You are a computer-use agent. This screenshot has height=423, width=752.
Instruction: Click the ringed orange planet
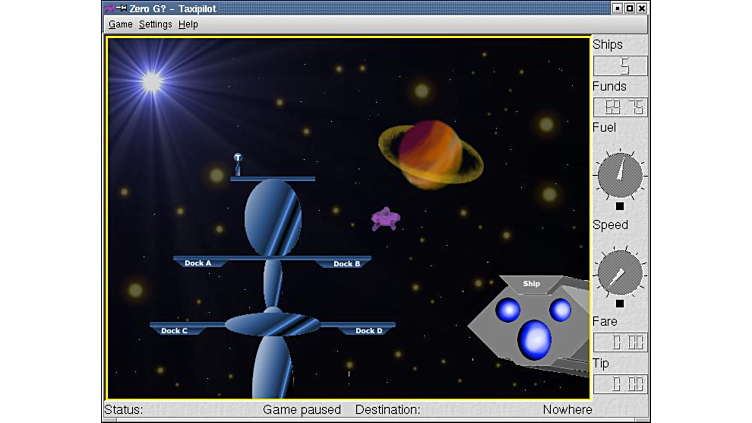tap(430, 154)
